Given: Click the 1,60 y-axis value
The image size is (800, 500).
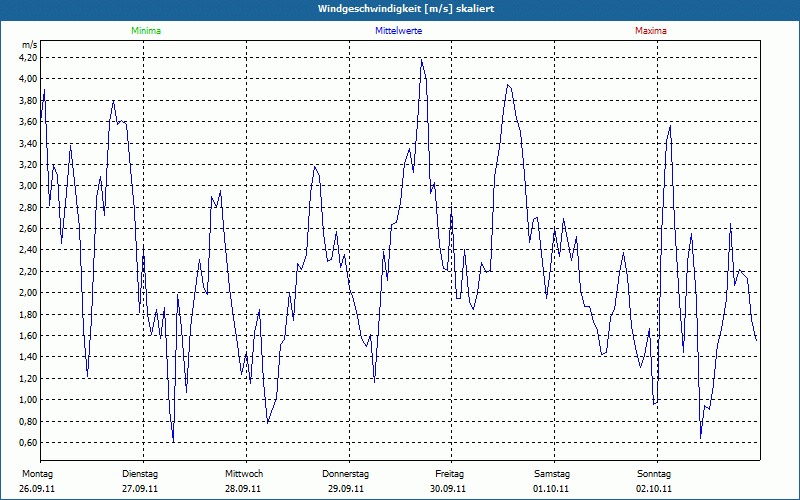Looking at the screenshot, I should pos(29,335).
